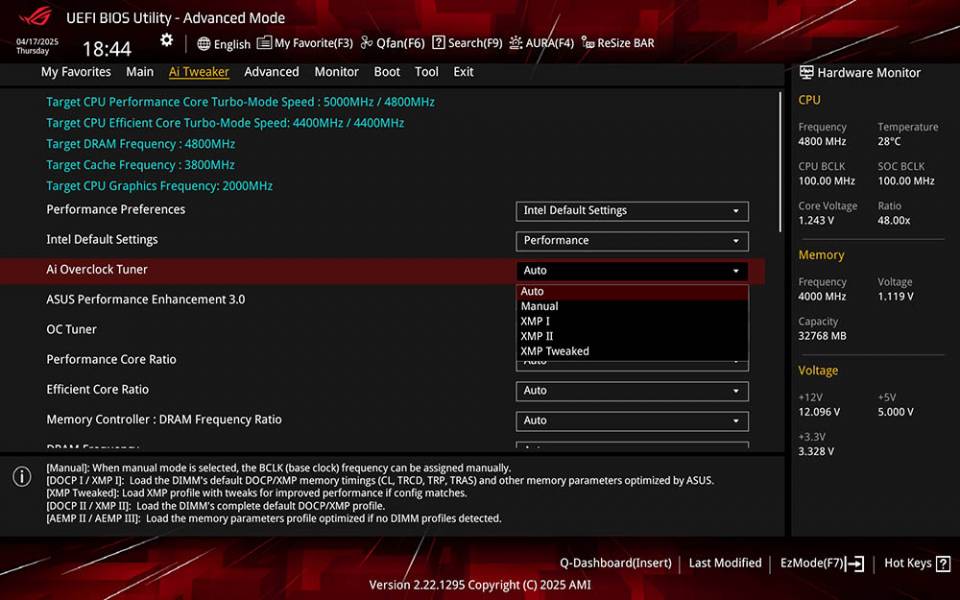The width and height of the screenshot is (960, 600).
Task: Open AURA(F4) lighting settings
Action: tap(541, 44)
